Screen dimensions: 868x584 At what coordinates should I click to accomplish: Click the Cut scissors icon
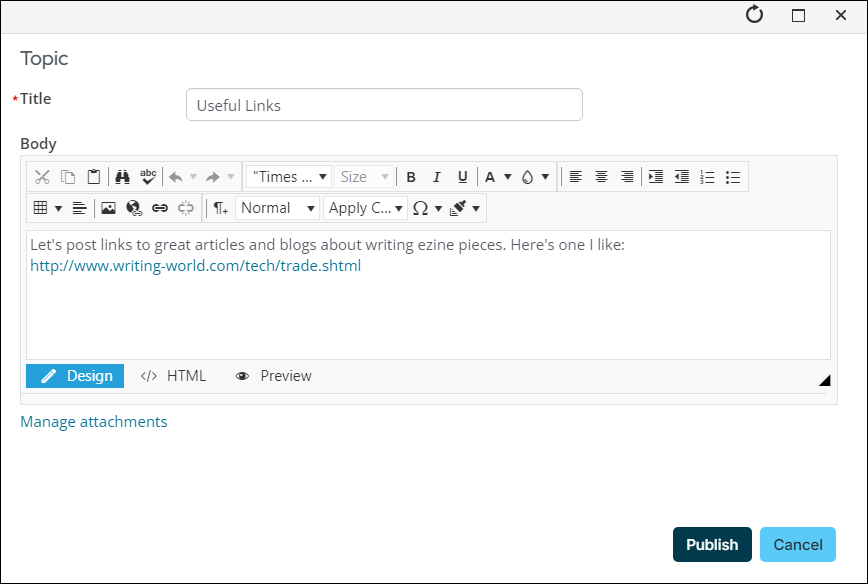[x=42, y=177]
